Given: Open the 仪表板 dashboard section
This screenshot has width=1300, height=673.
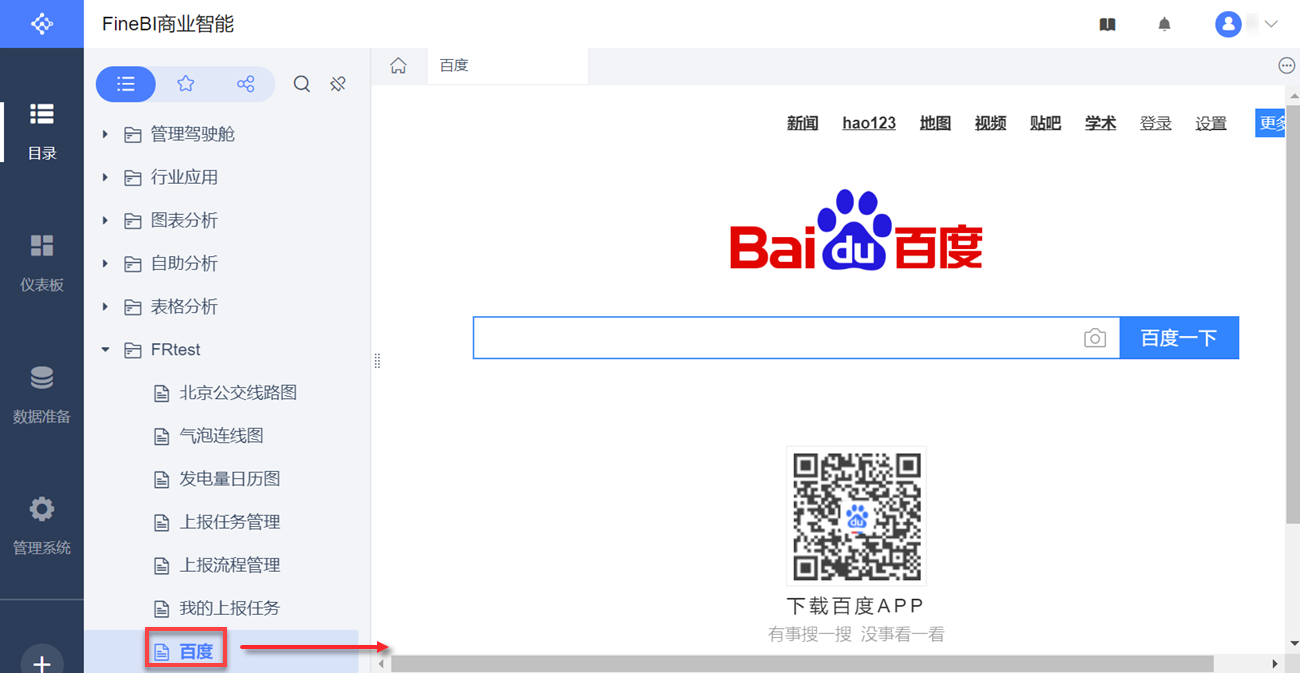Looking at the screenshot, I should [42, 263].
